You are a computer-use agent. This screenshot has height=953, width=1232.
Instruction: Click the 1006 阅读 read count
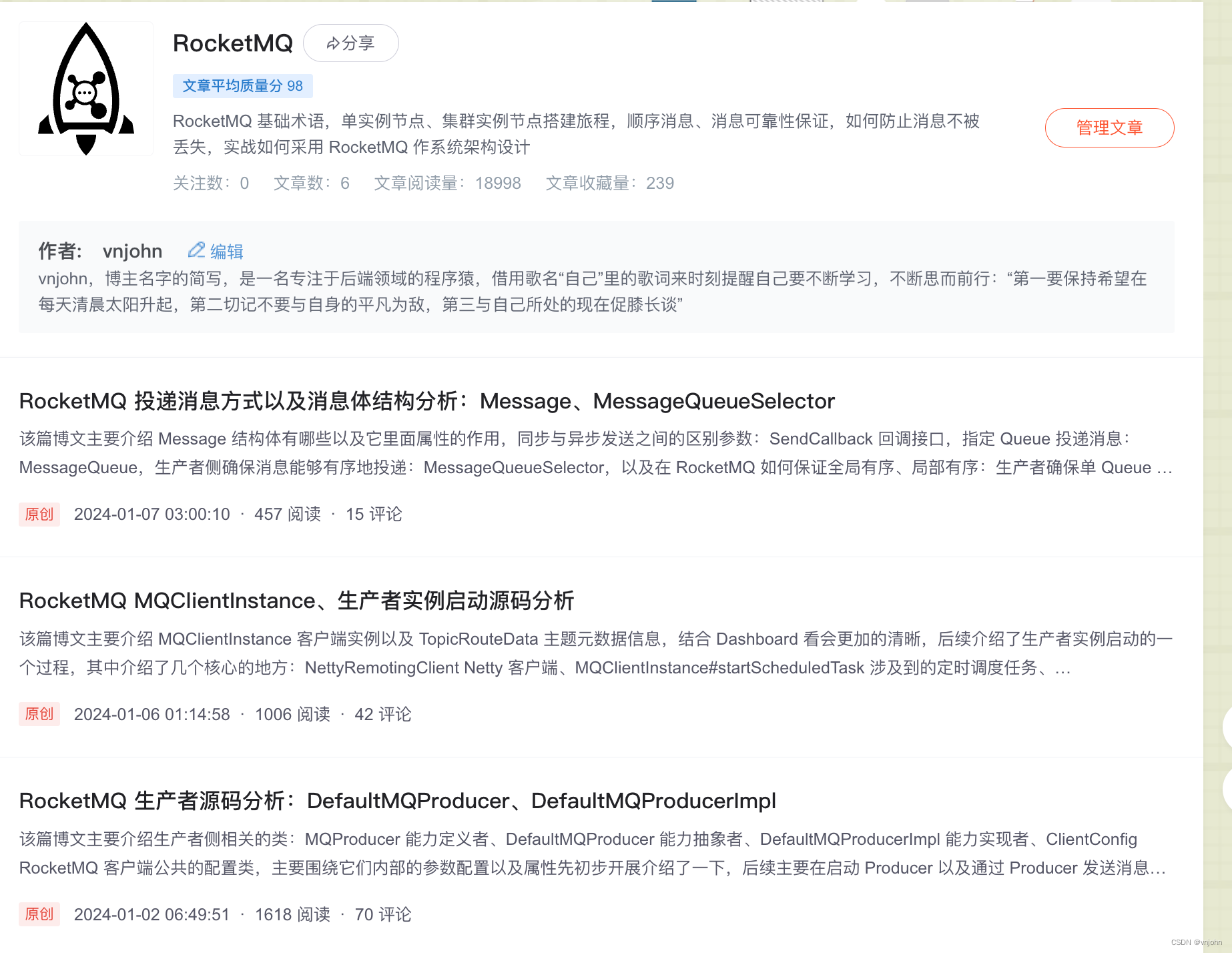(x=292, y=714)
